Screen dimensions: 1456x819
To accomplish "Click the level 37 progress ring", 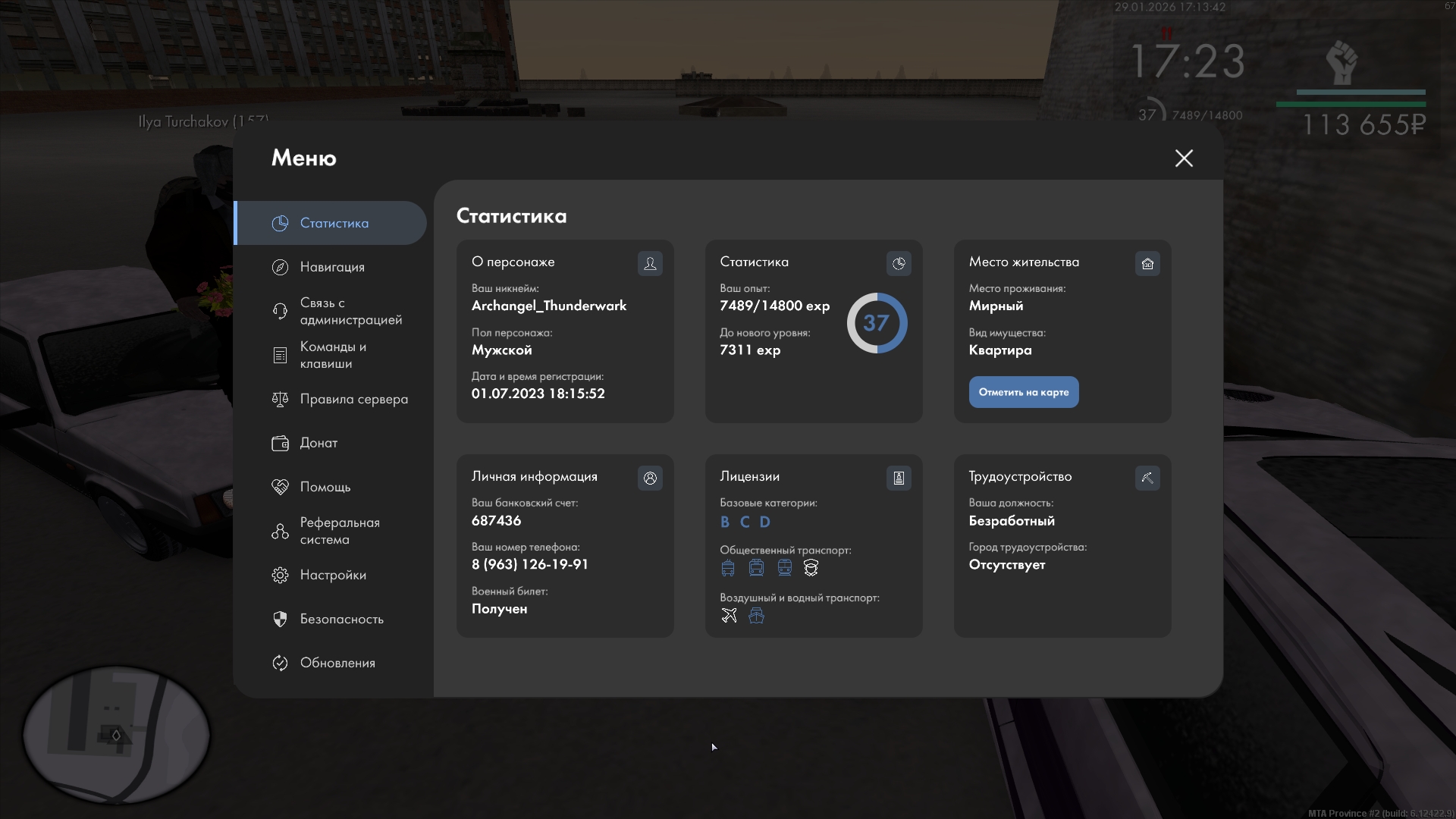I will pyautogui.click(x=877, y=323).
